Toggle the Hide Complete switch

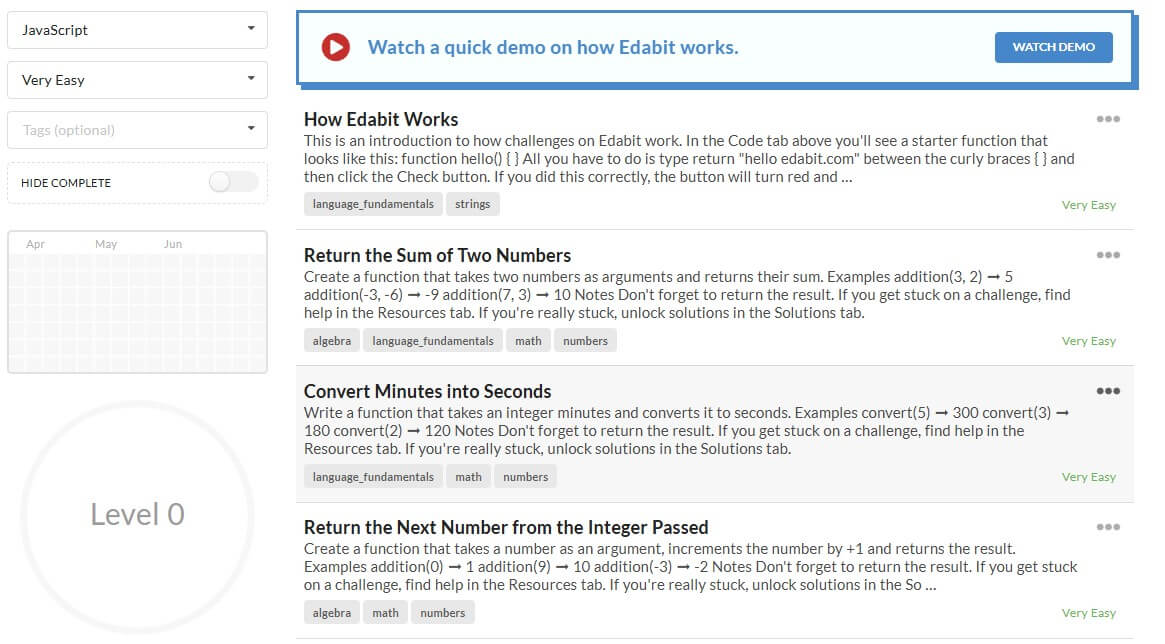pos(233,182)
